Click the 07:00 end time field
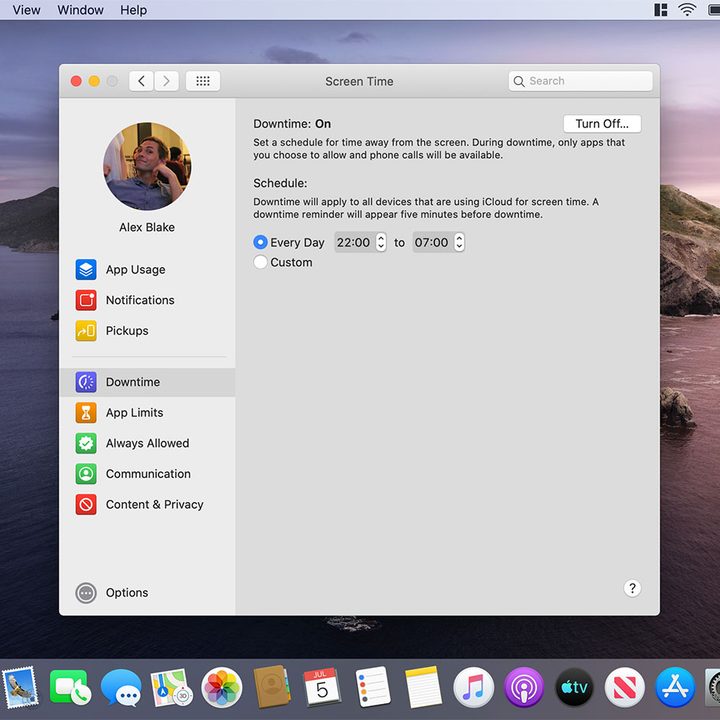Viewport: 720px width, 720px height. tap(433, 242)
